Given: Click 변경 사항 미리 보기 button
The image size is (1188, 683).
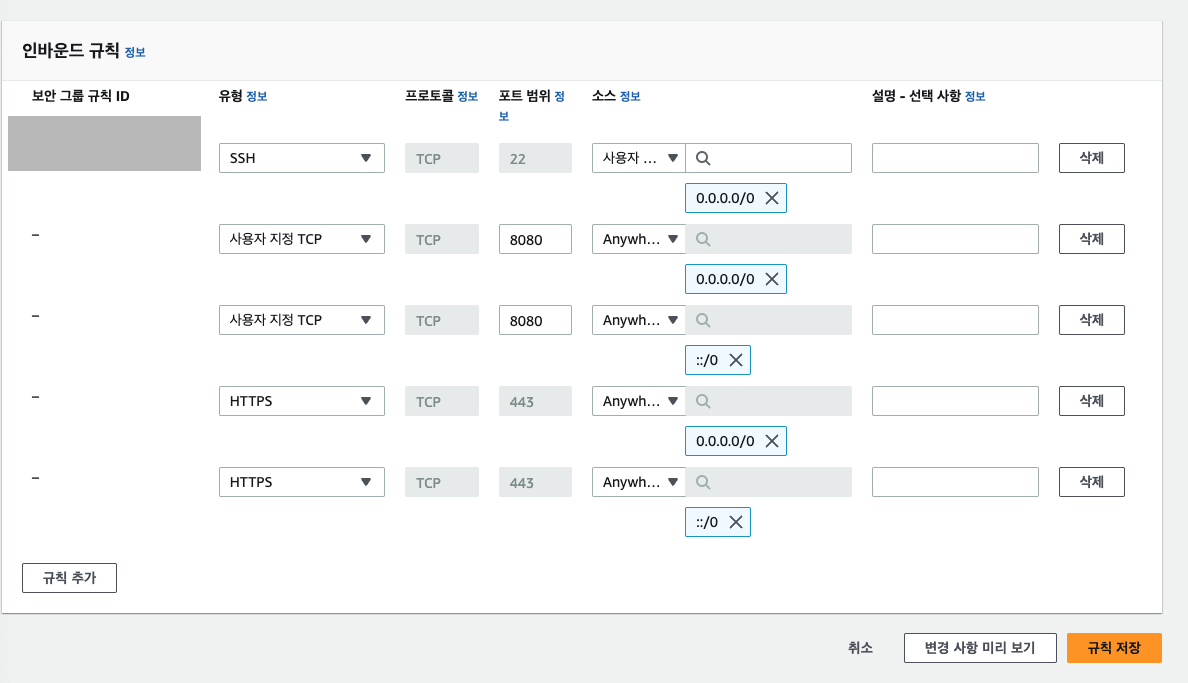Looking at the screenshot, I should pyautogui.click(x=980, y=648).
